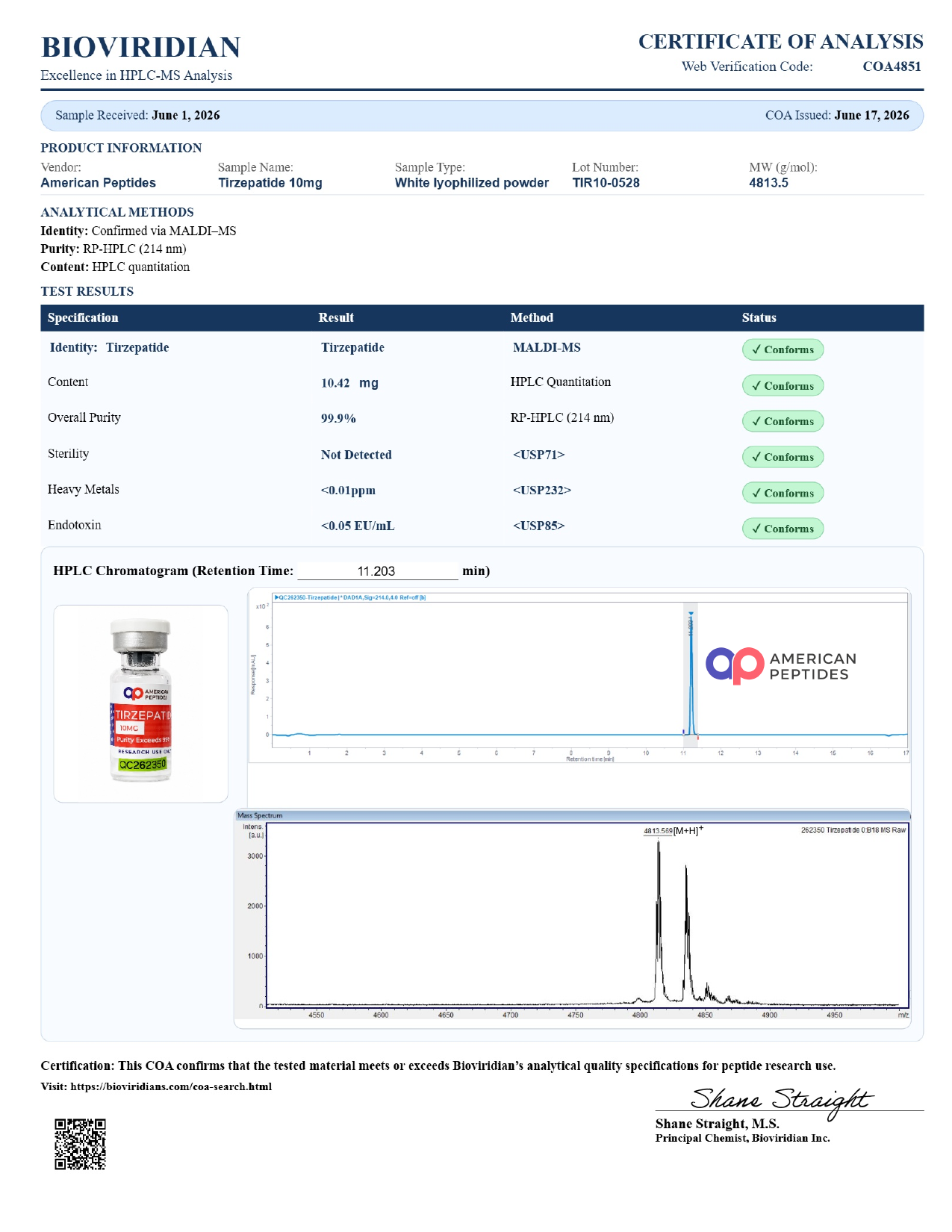Select web verification code COA4851
This screenshot has width=952, height=1232.
tap(892, 66)
